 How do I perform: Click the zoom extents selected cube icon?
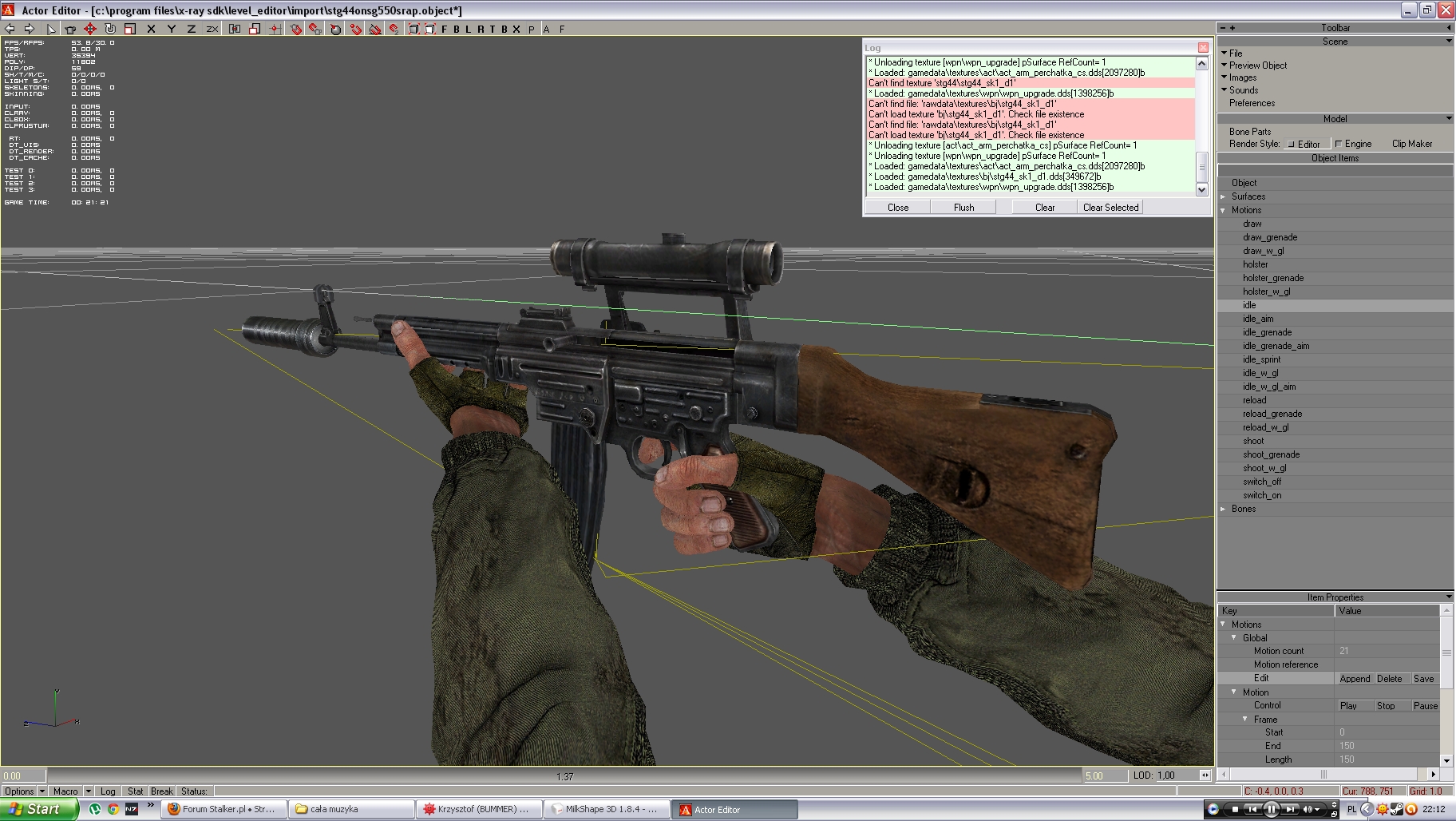(x=429, y=29)
